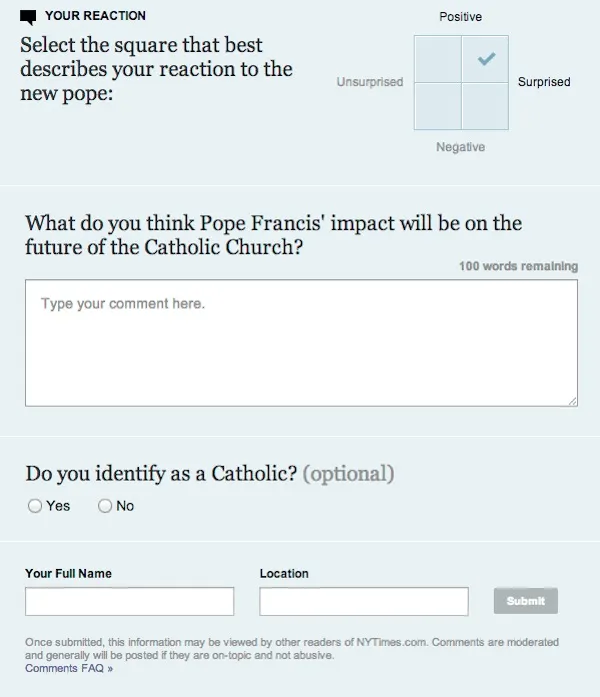The height and width of the screenshot is (697, 600).
Task: Click the Negative axis label
Action: (460, 147)
